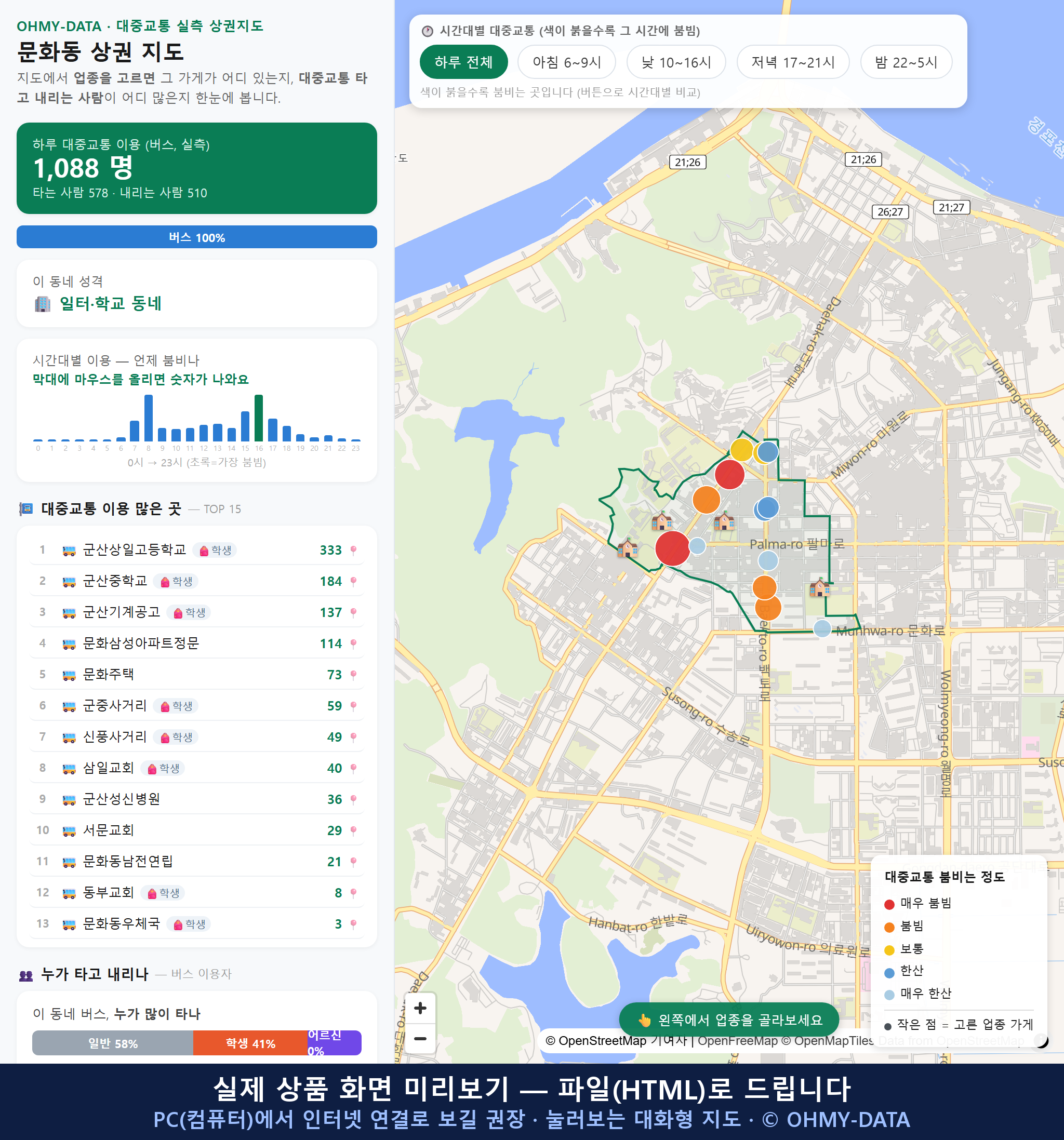The height and width of the screenshot is (1140, 1064).
Task: Select the 군산성신병원 stop name
Action: (121, 799)
